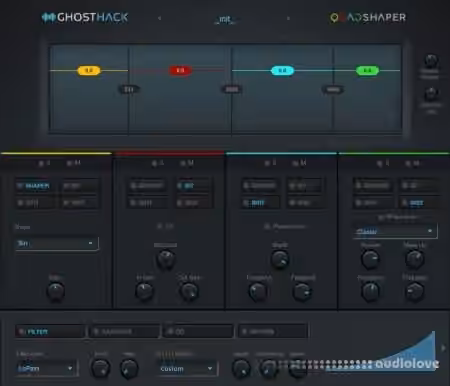Load next preset with right arrow
This screenshot has height=386, width=450.
pos(288,18)
